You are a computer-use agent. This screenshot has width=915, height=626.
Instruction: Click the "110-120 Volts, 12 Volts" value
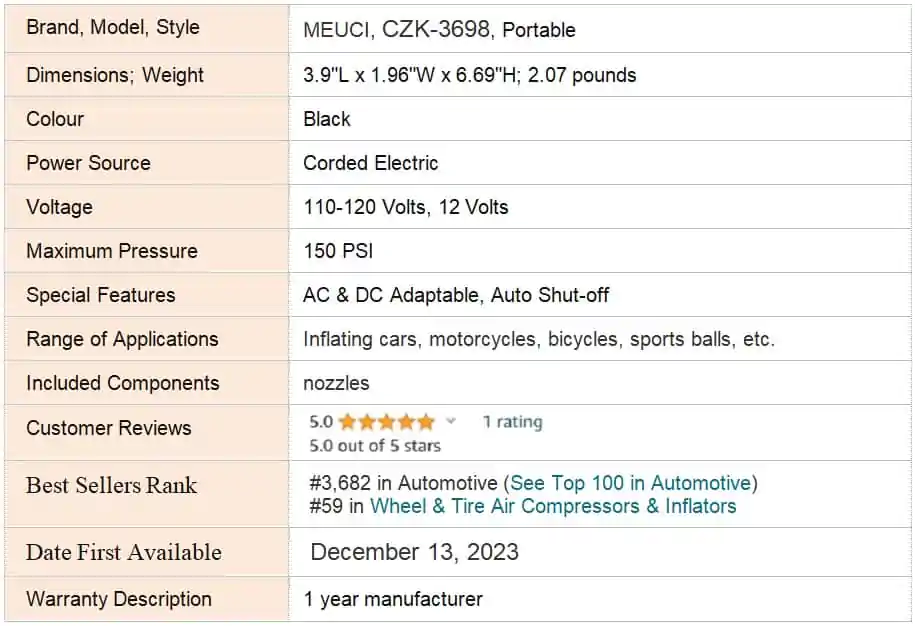point(406,207)
